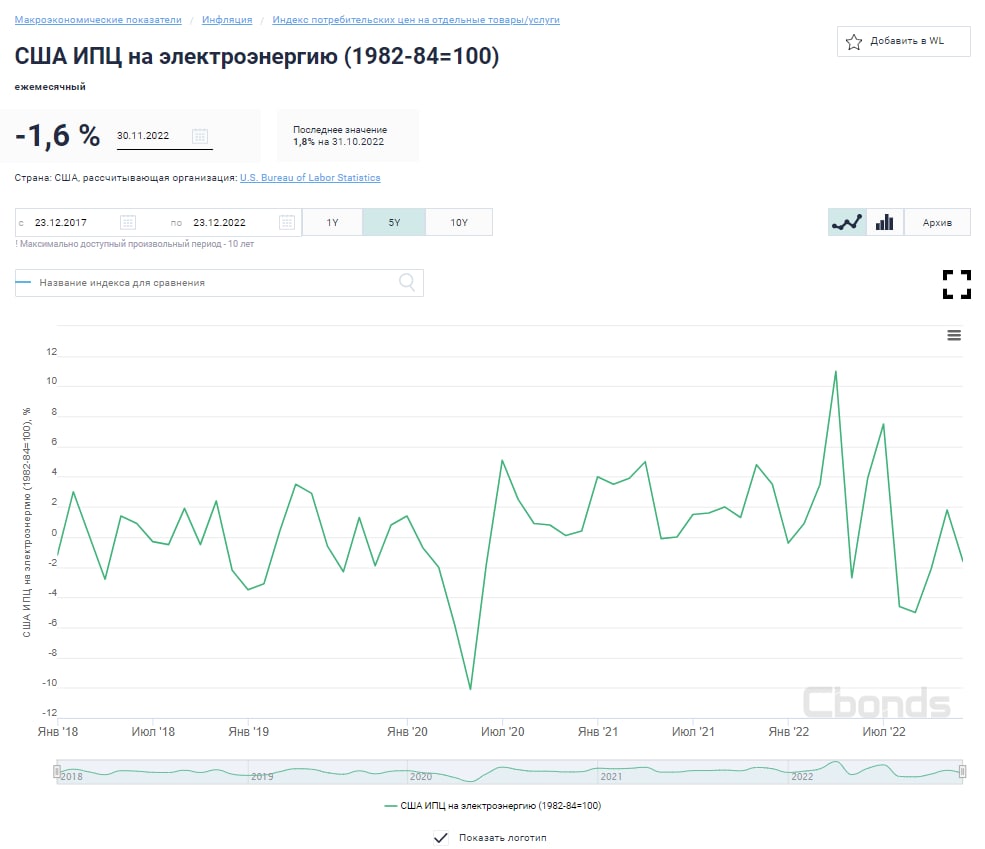985x849 pixels.
Task: Open the Макроэкономические показатели breadcrumb
Action: (98, 20)
